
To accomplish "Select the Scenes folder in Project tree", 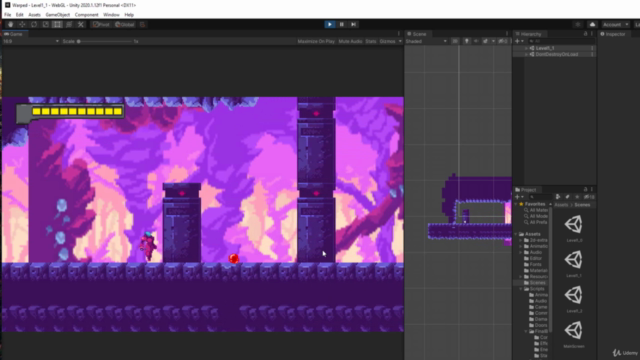I will [535, 283].
